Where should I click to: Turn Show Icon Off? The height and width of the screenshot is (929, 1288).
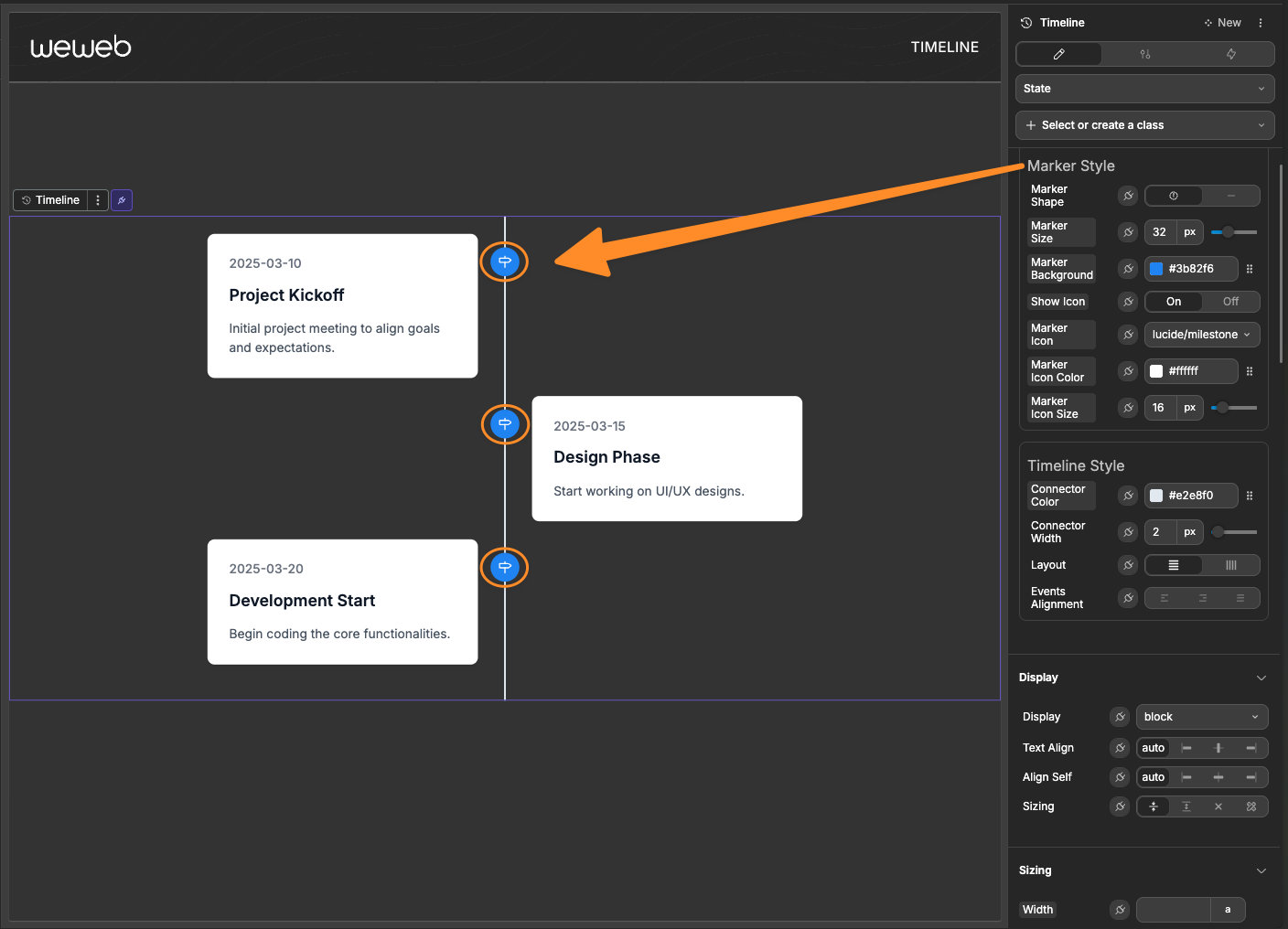click(1229, 301)
